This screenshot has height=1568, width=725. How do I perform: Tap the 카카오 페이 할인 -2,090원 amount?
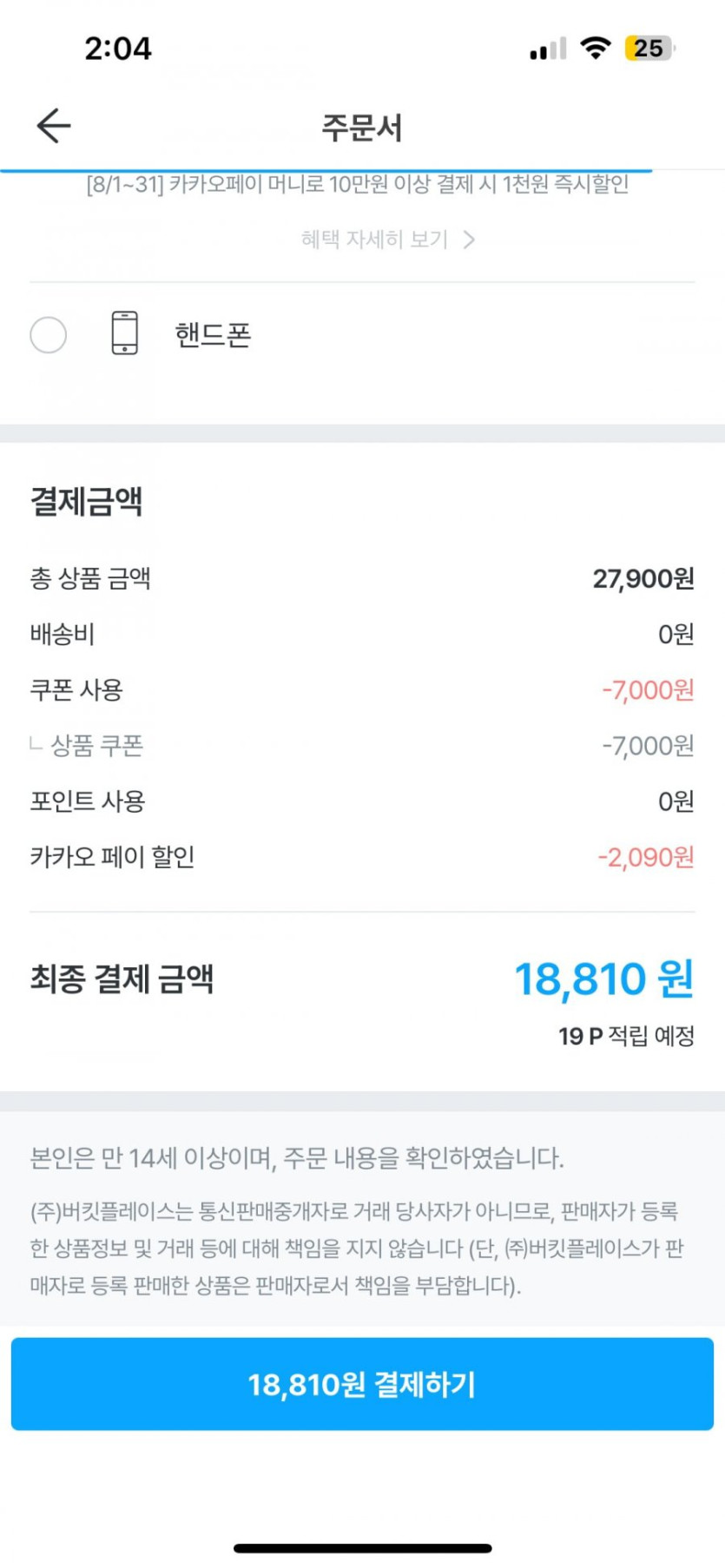[646, 858]
